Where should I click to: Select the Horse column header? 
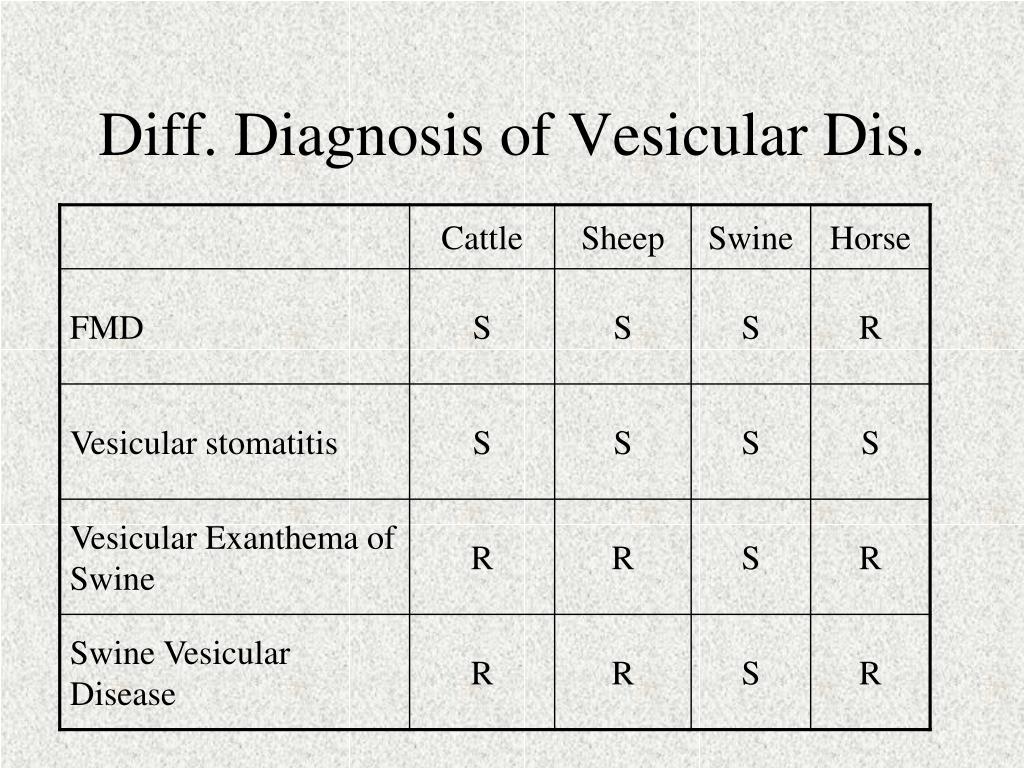coord(870,238)
